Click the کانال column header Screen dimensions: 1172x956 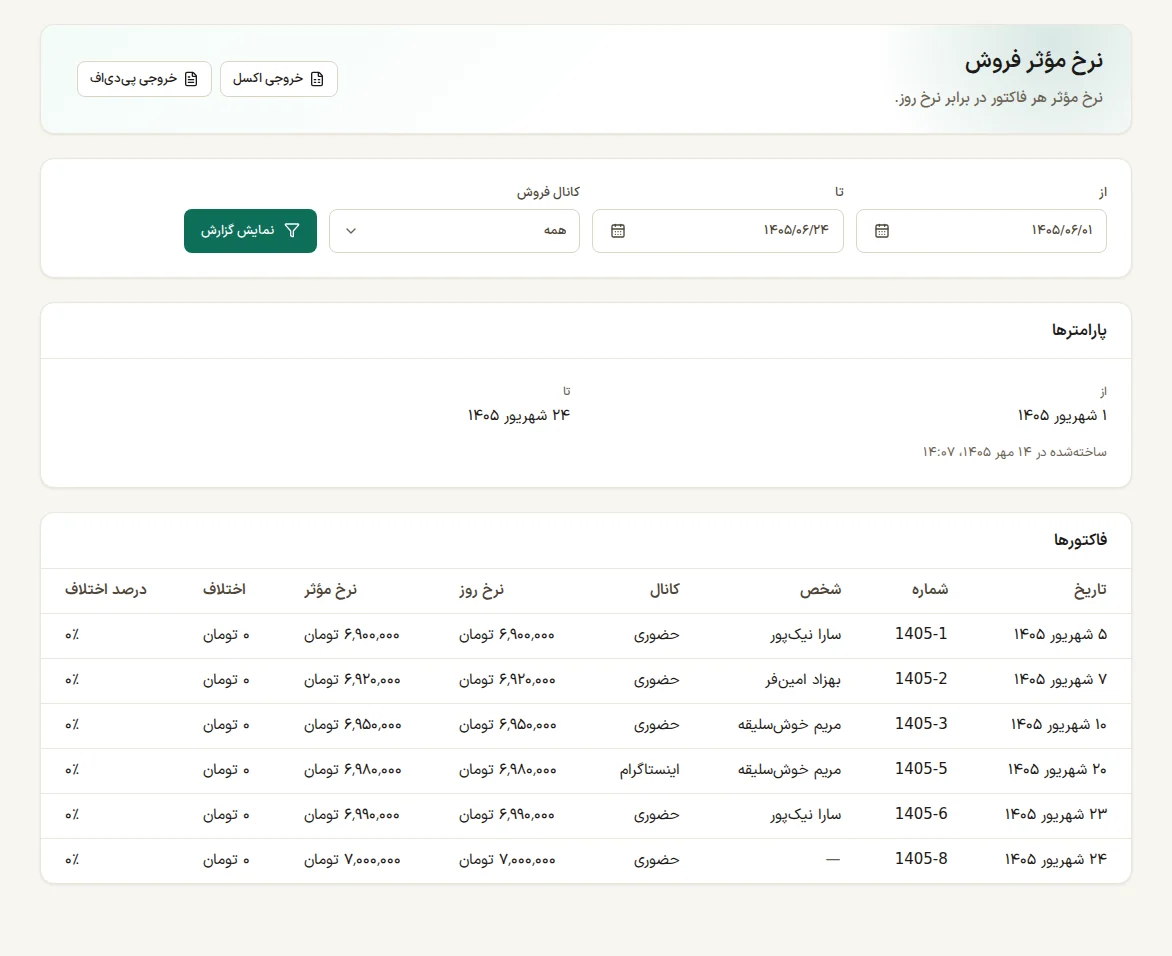pos(664,590)
